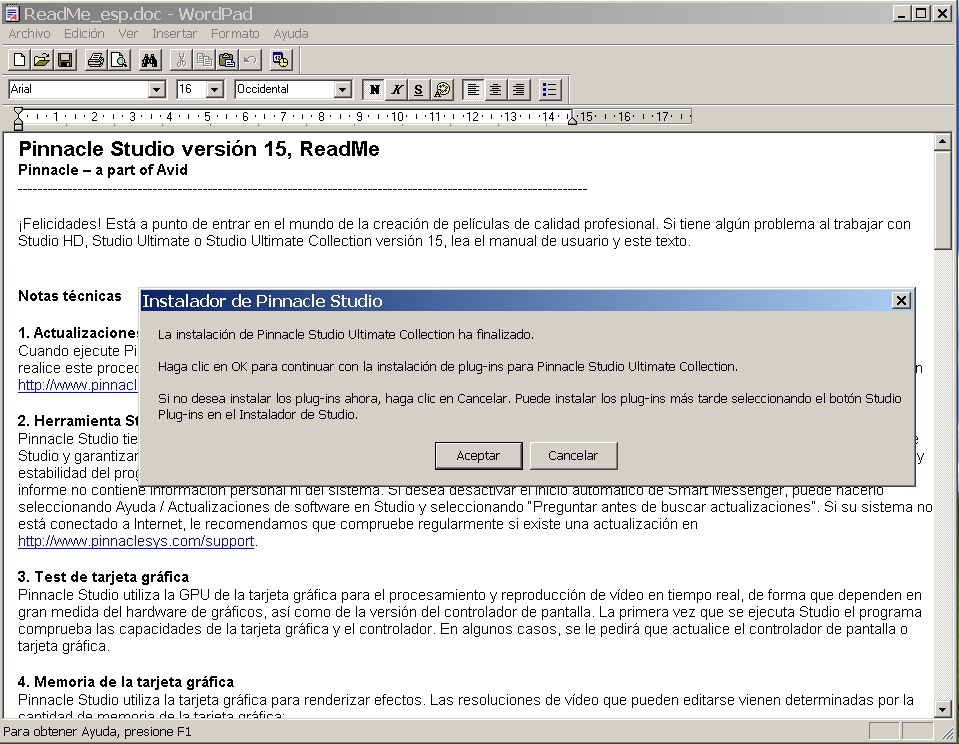This screenshot has width=959, height=744.
Task: Open the Occidental script dropdown
Action: pos(343,90)
